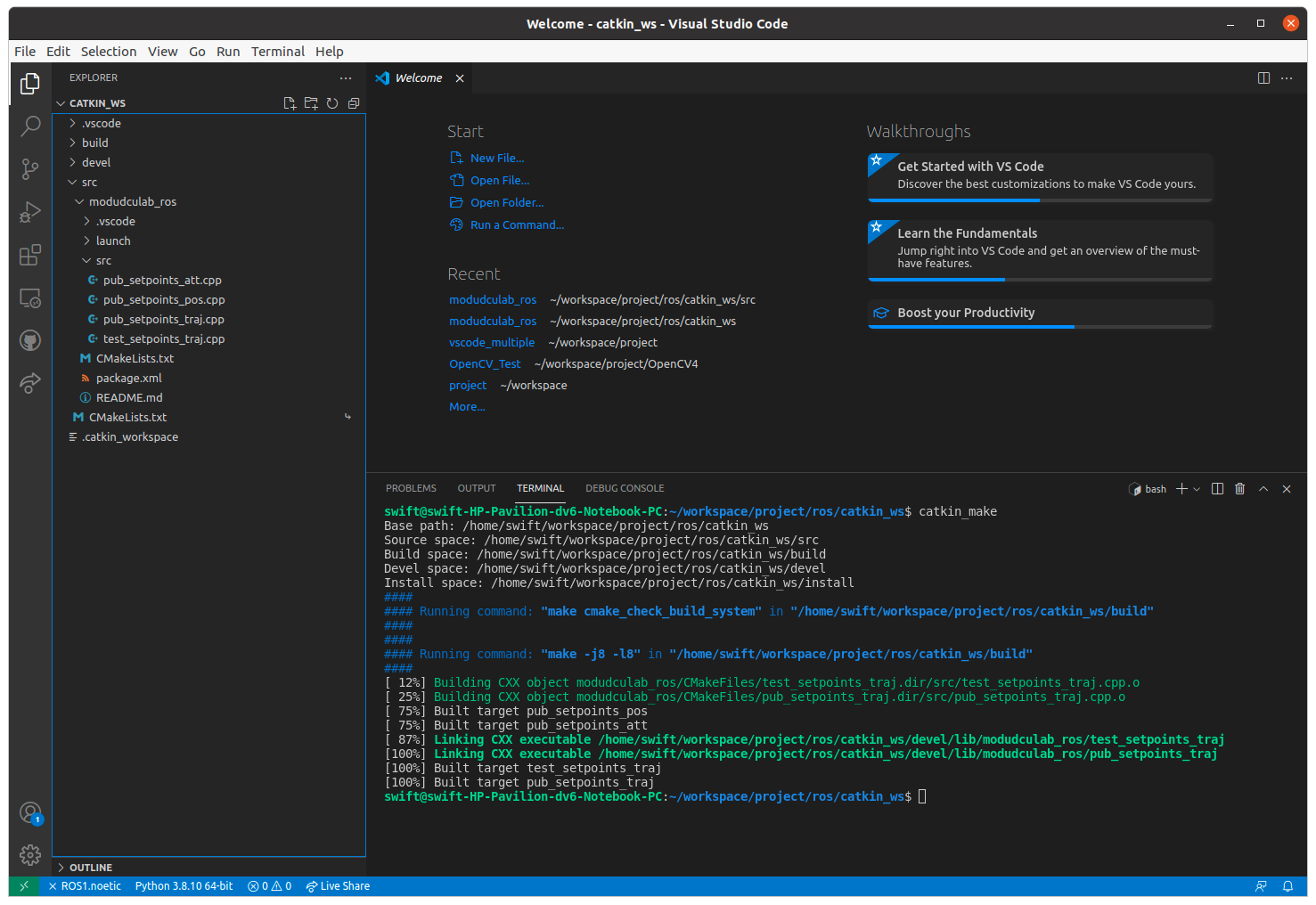The image size is (1316, 905).
Task: Expand the build folder
Action: [x=208, y=143]
